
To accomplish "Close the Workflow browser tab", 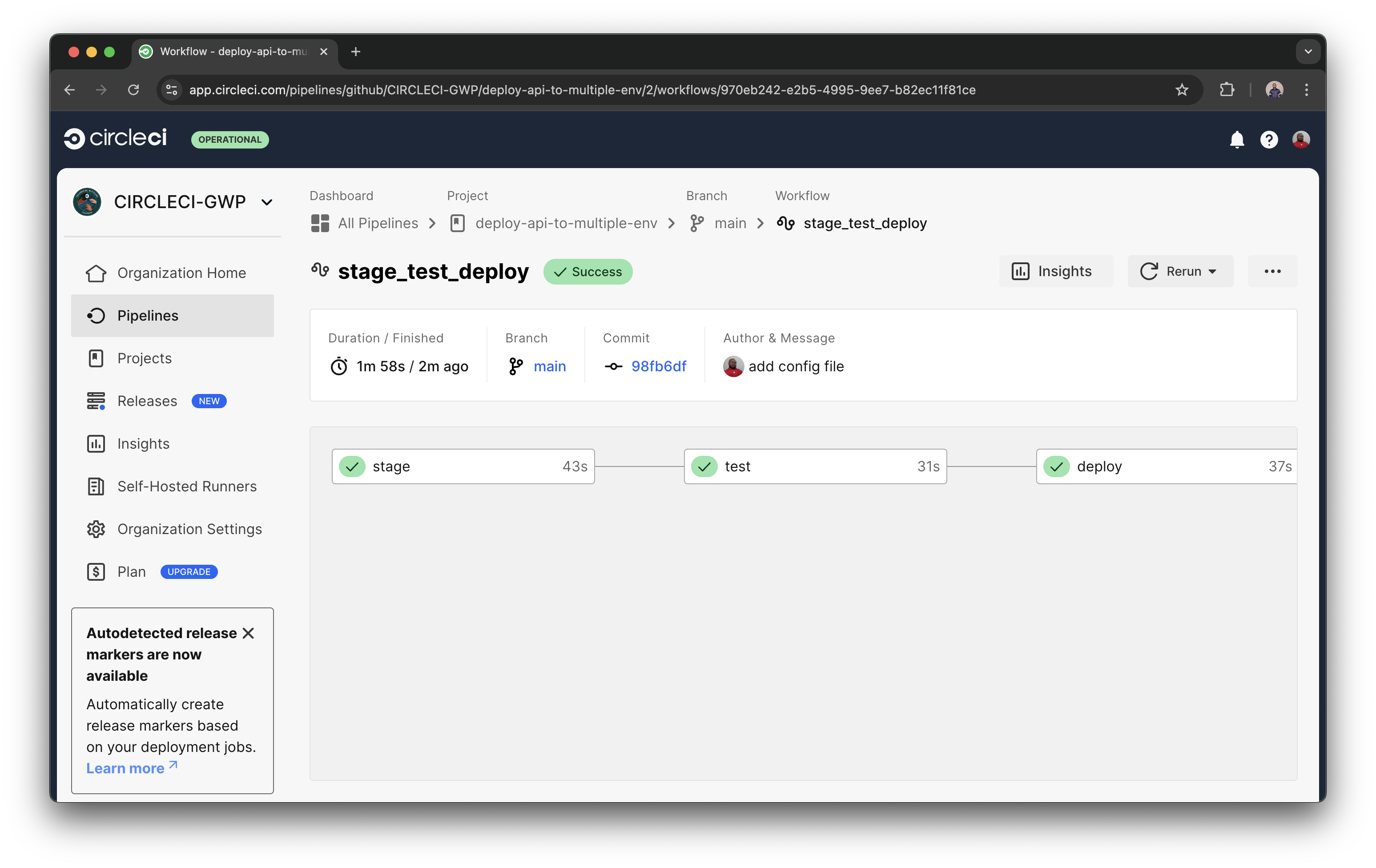I will (x=323, y=52).
